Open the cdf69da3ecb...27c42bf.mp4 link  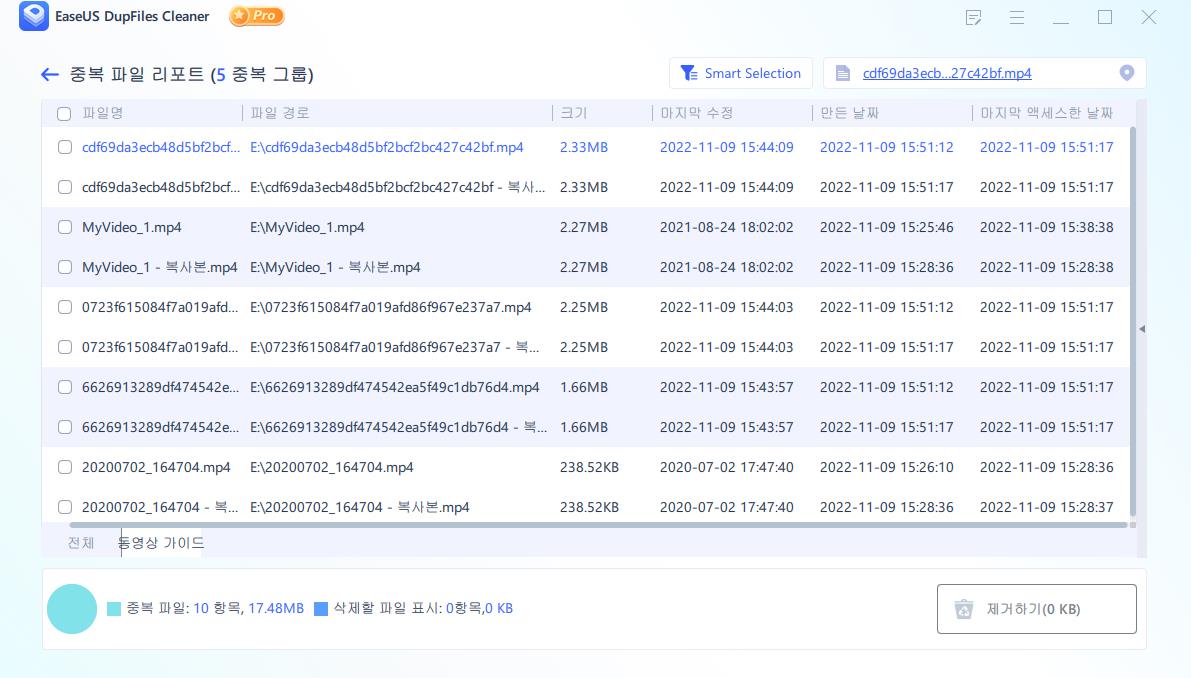(x=946, y=73)
